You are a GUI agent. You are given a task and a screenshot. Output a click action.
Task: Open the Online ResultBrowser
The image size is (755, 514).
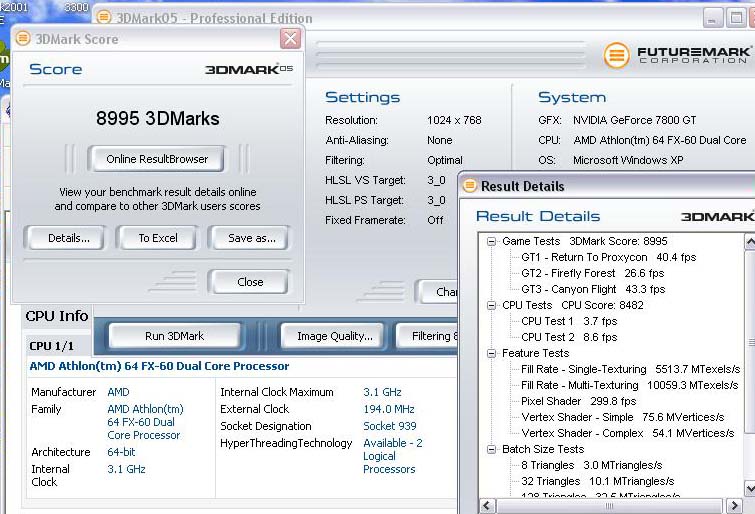pos(157,159)
